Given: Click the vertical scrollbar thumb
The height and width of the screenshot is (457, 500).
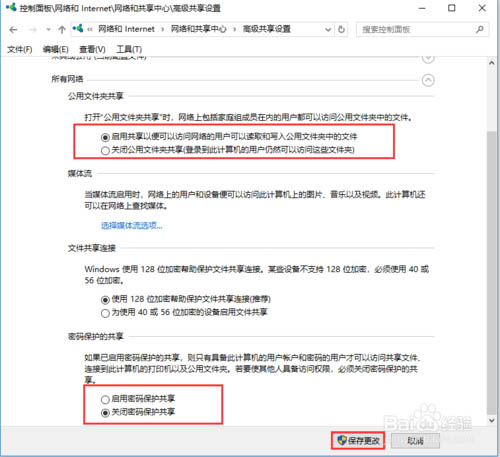Looking at the screenshot, I should coord(491,272).
